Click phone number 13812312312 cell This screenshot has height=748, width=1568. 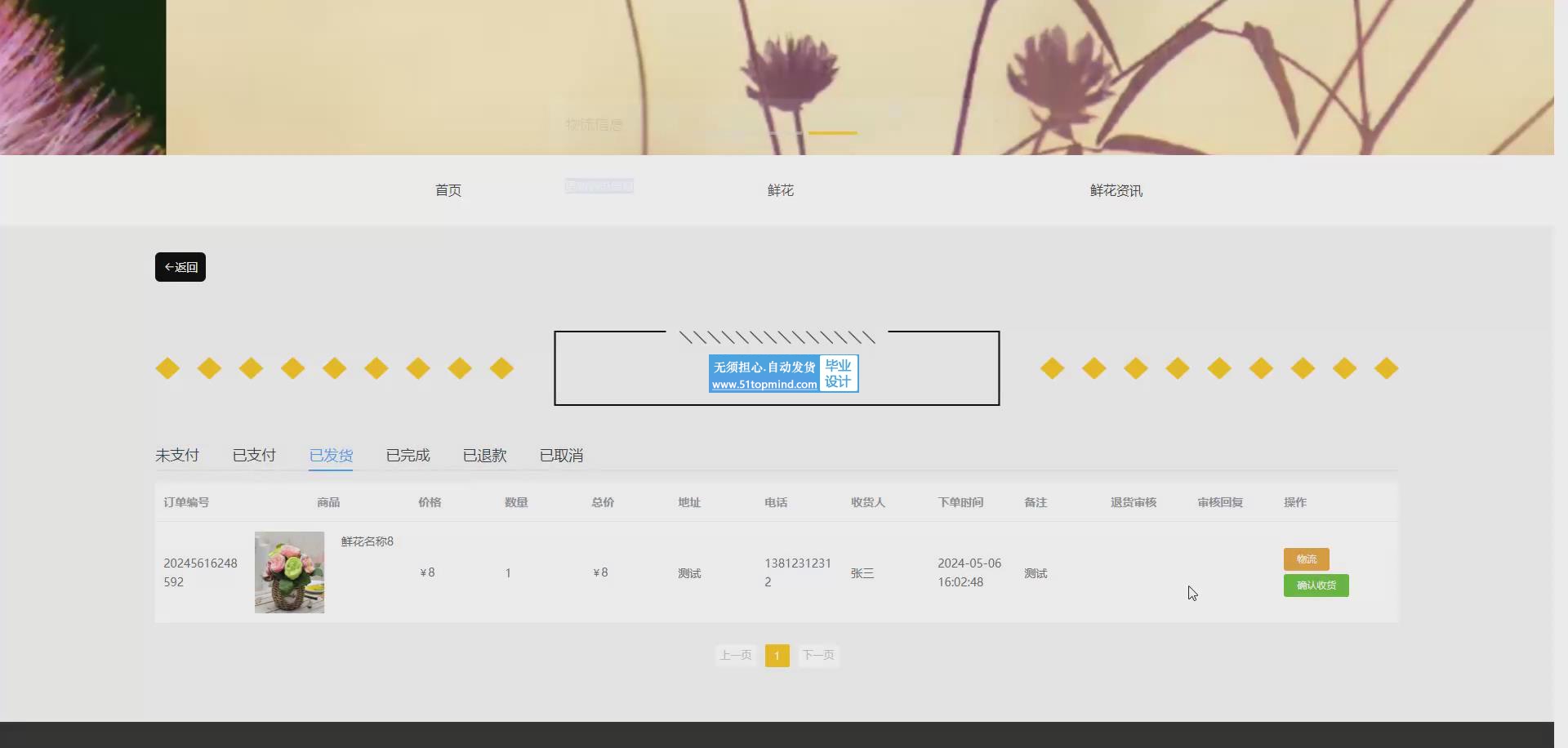pos(798,572)
